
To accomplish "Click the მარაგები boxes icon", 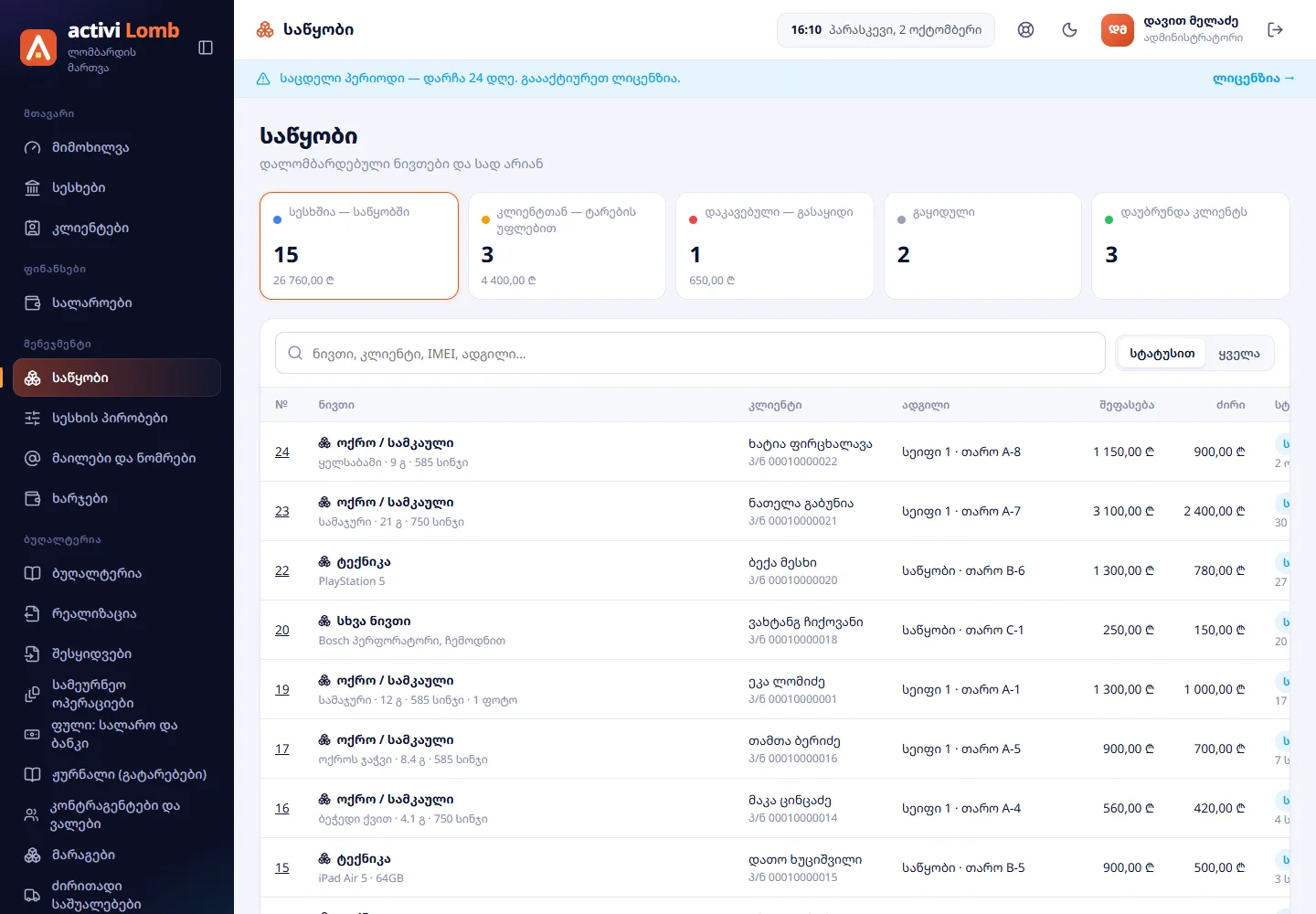I will tap(33, 855).
